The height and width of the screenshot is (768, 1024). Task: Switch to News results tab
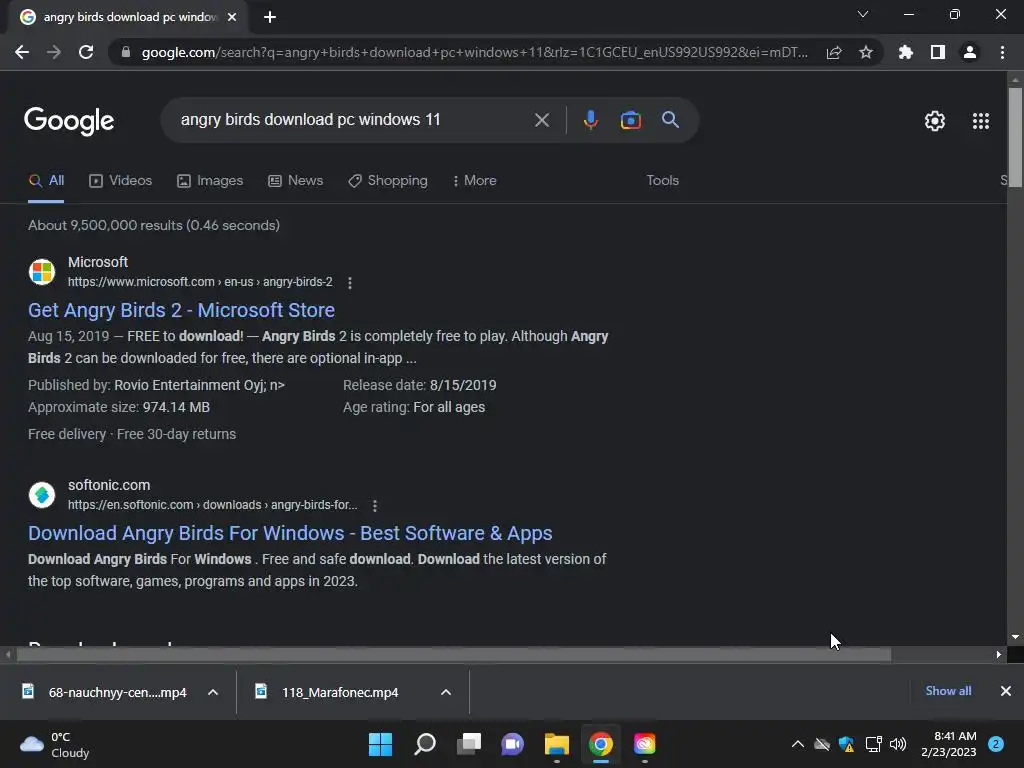pos(296,181)
